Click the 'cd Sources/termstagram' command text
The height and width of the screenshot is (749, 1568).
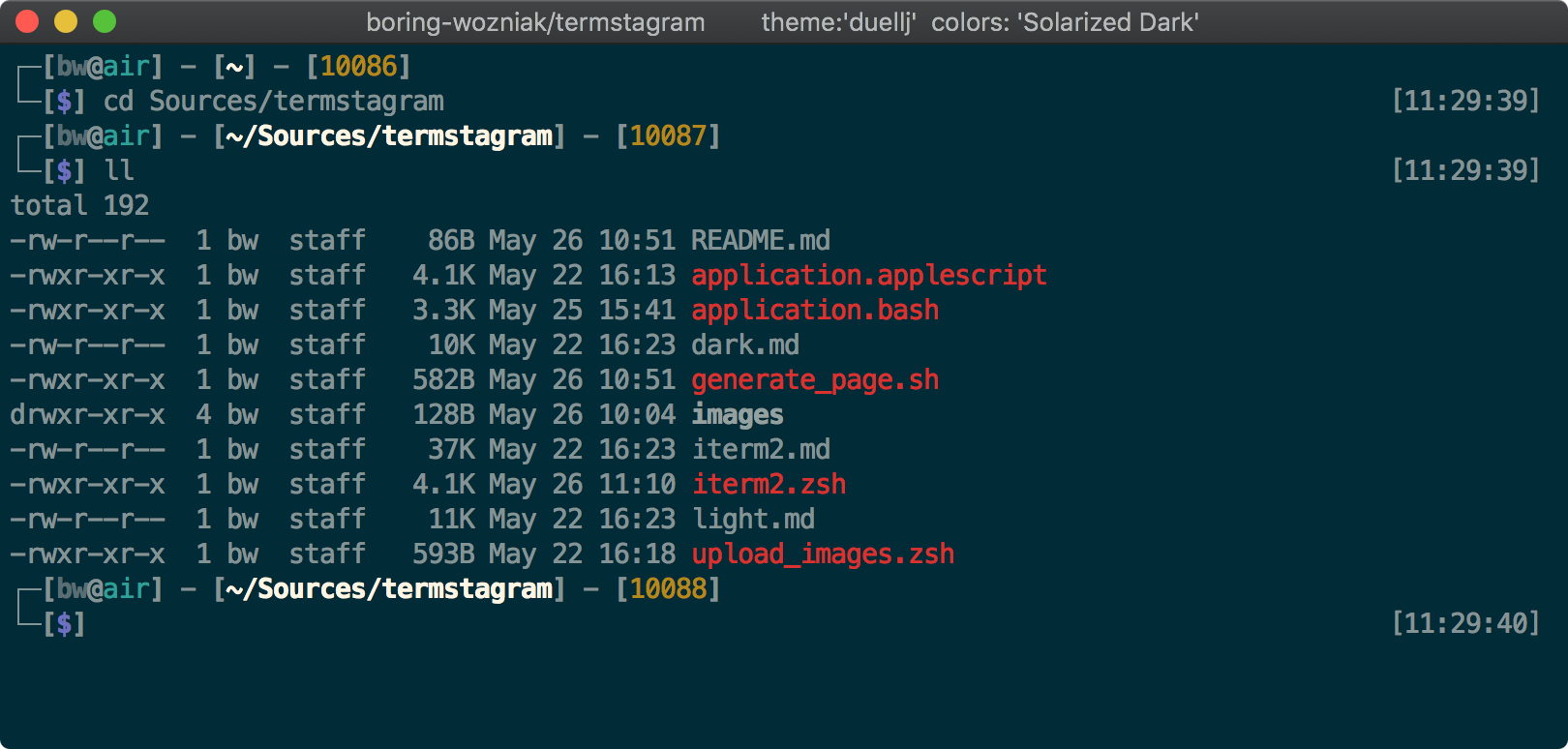pos(273,101)
